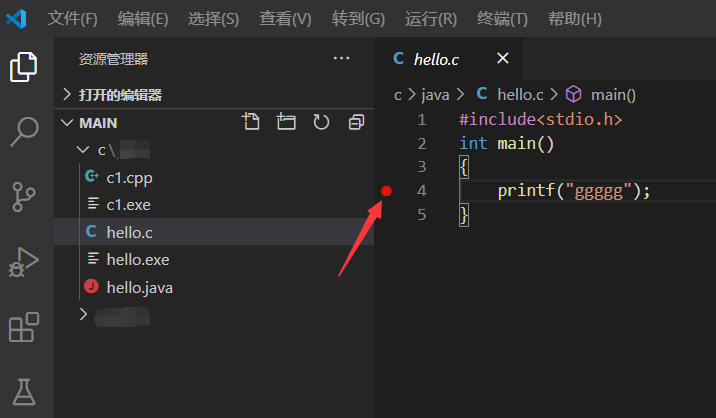Refresh the MAIN explorer tree
The width and height of the screenshot is (716, 418).
321,122
